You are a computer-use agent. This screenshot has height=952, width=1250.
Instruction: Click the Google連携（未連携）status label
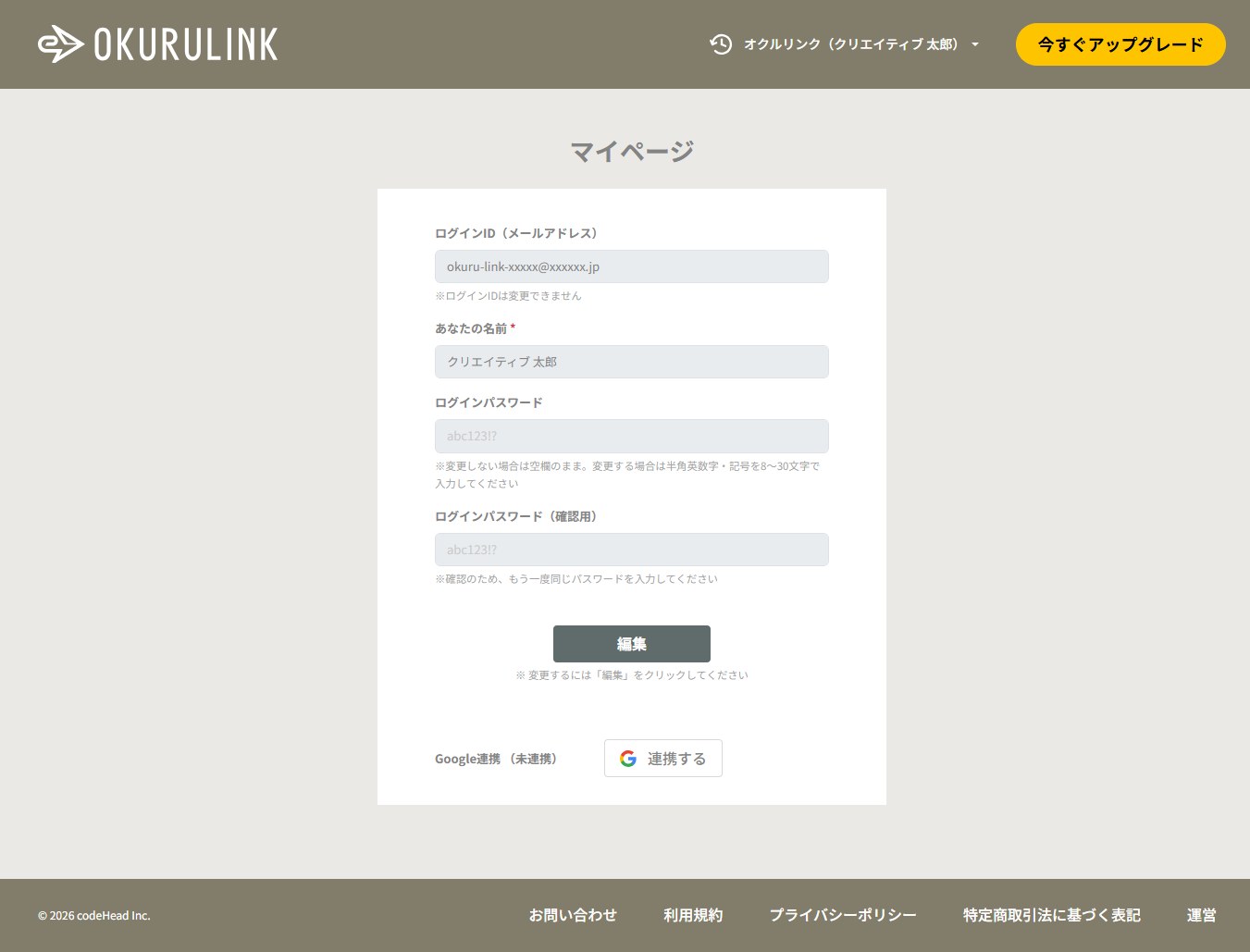pyautogui.click(x=496, y=758)
